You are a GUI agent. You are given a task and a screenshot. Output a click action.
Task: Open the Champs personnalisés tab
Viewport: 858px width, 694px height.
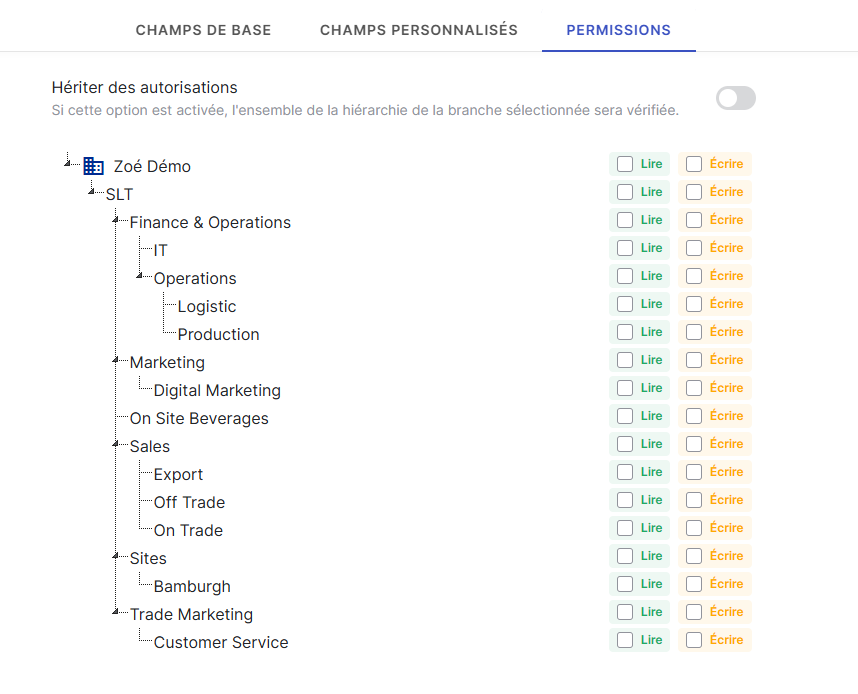(419, 30)
